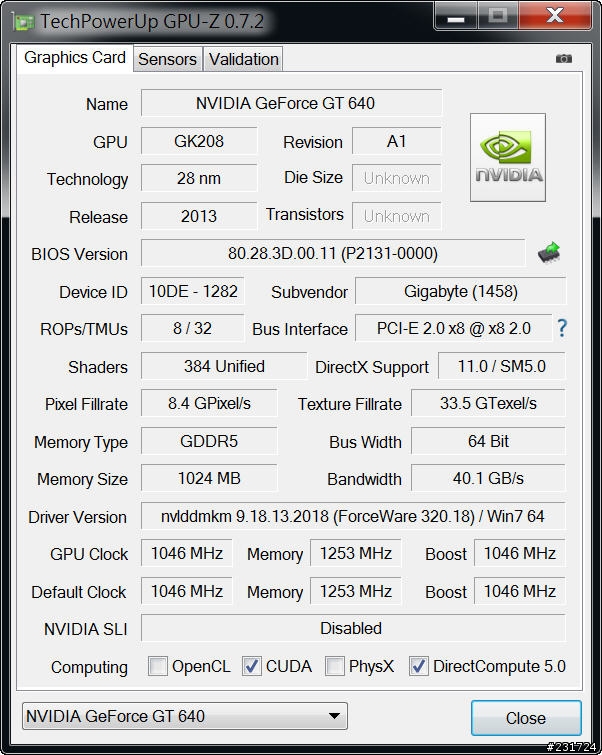Click the GPU field showing GK208
The width and height of the screenshot is (602, 755).
199,141
